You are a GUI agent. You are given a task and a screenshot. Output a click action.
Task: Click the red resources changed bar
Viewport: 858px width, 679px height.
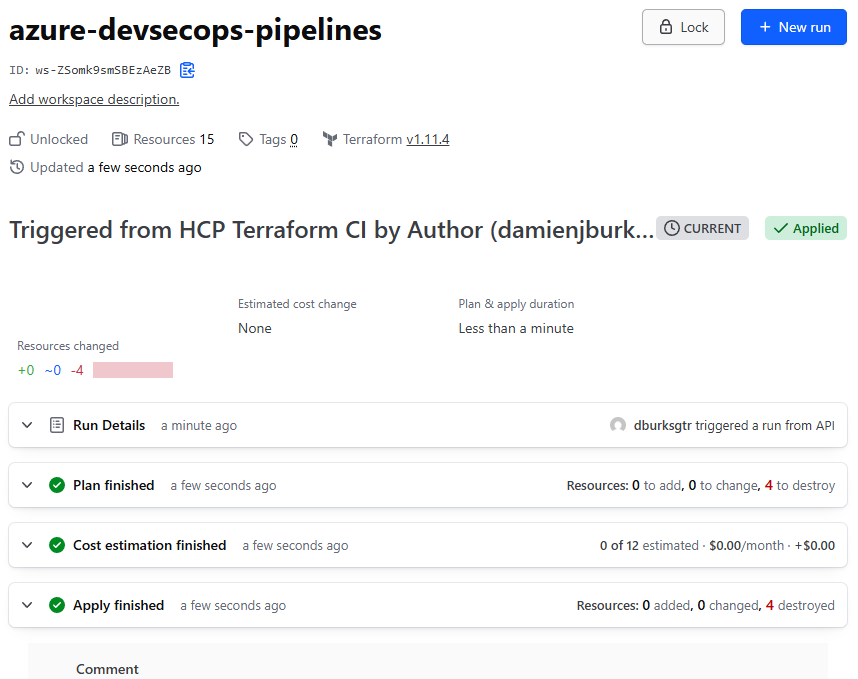click(133, 370)
